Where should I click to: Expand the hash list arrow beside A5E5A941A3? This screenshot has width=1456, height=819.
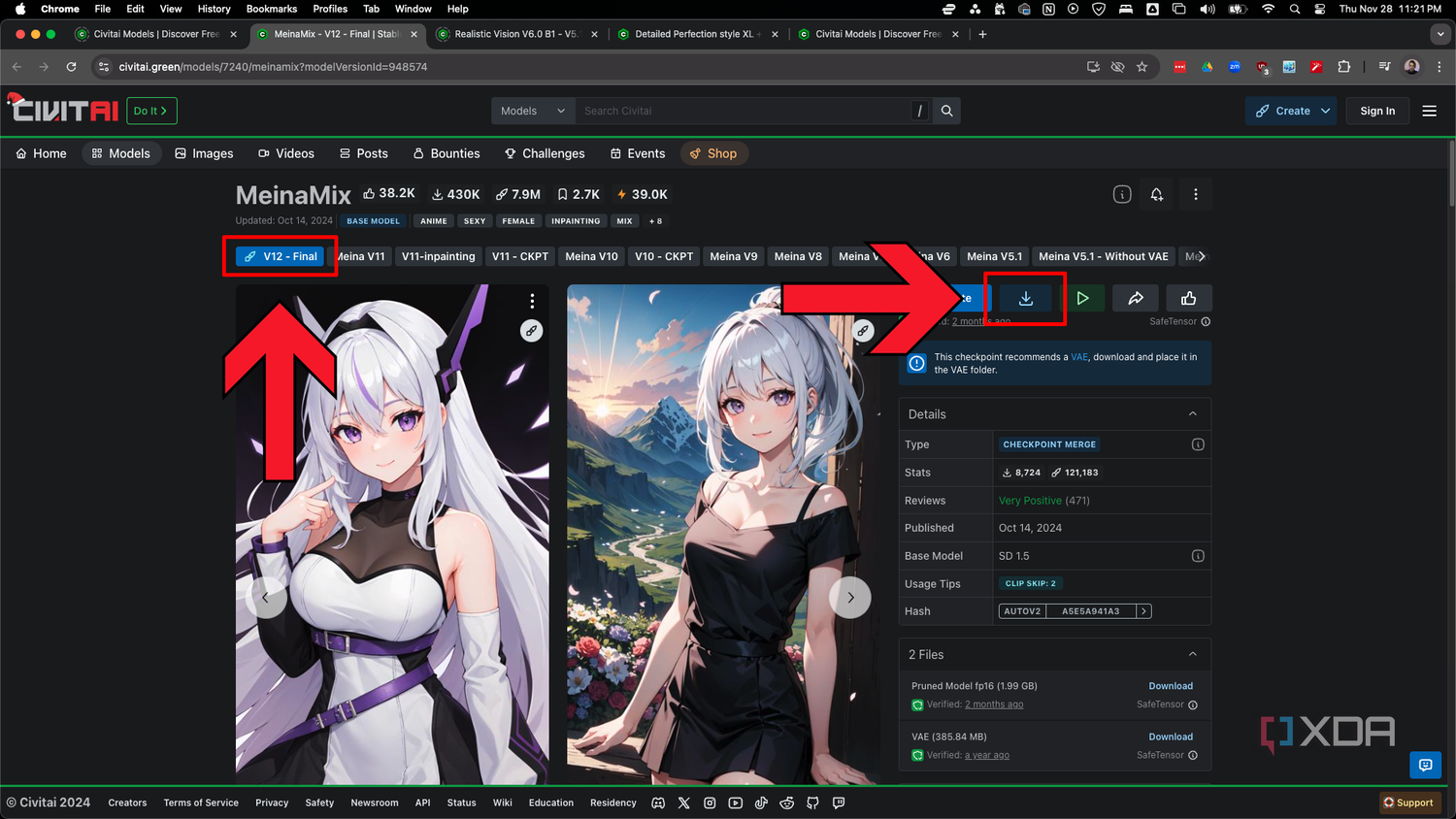[x=1143, y=611]
